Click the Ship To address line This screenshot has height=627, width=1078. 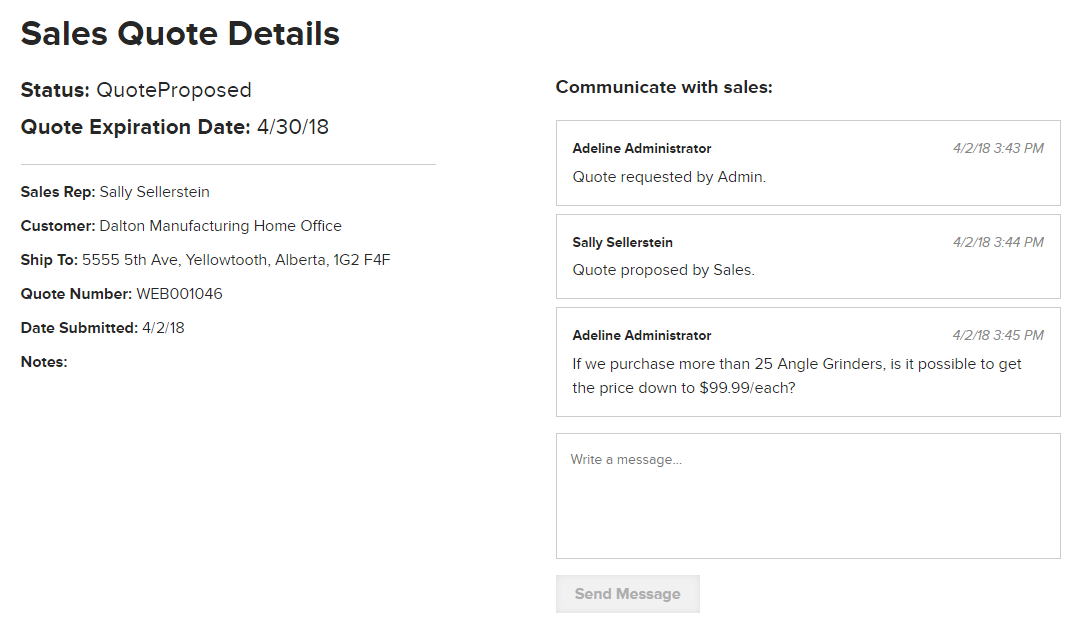[235, 260]
